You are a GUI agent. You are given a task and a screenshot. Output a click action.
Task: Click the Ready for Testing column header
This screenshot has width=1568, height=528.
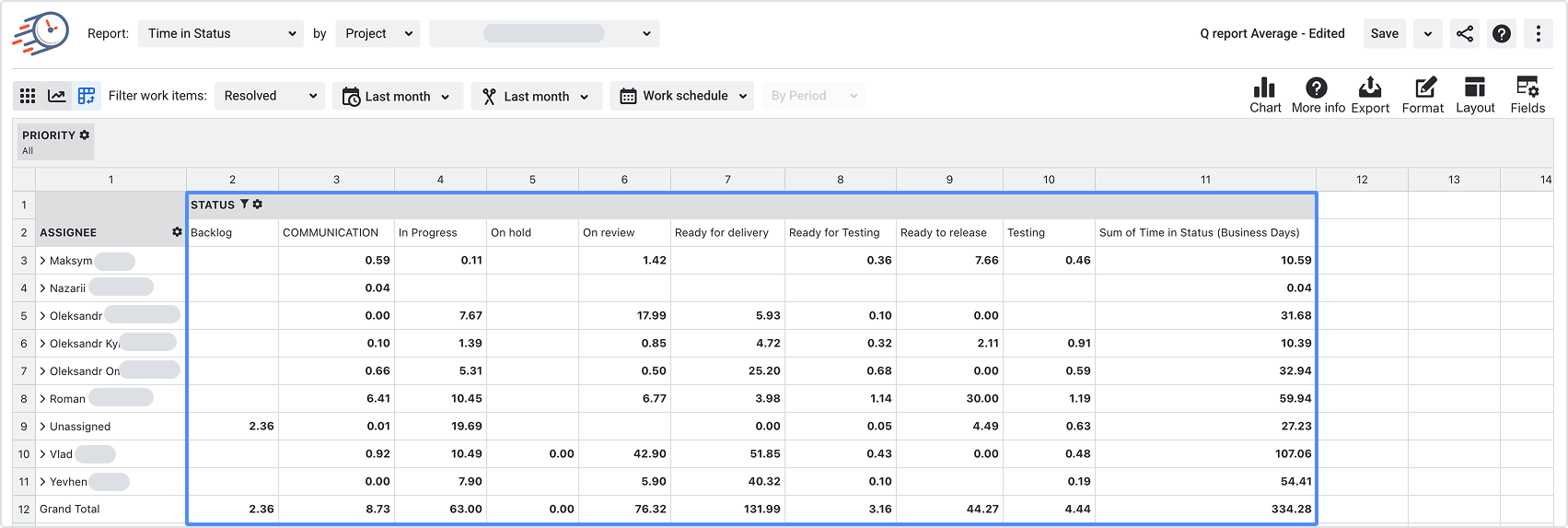840,232
